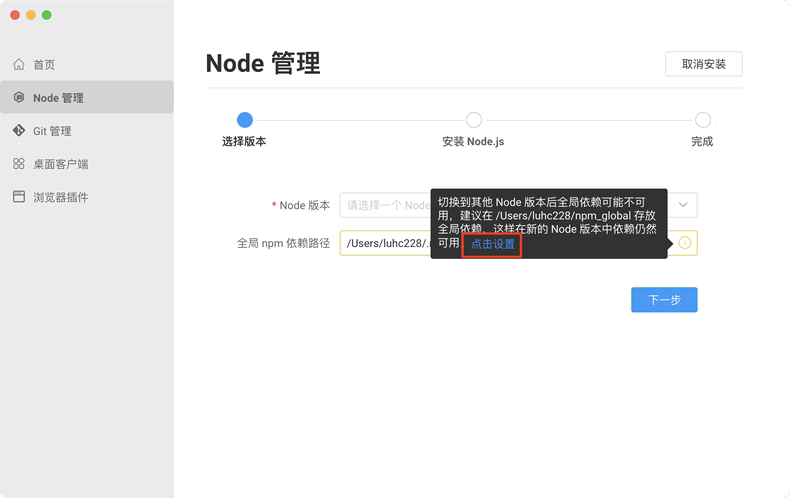Click the 下一步 button
The image size is (790, 498).
[664, 300]
